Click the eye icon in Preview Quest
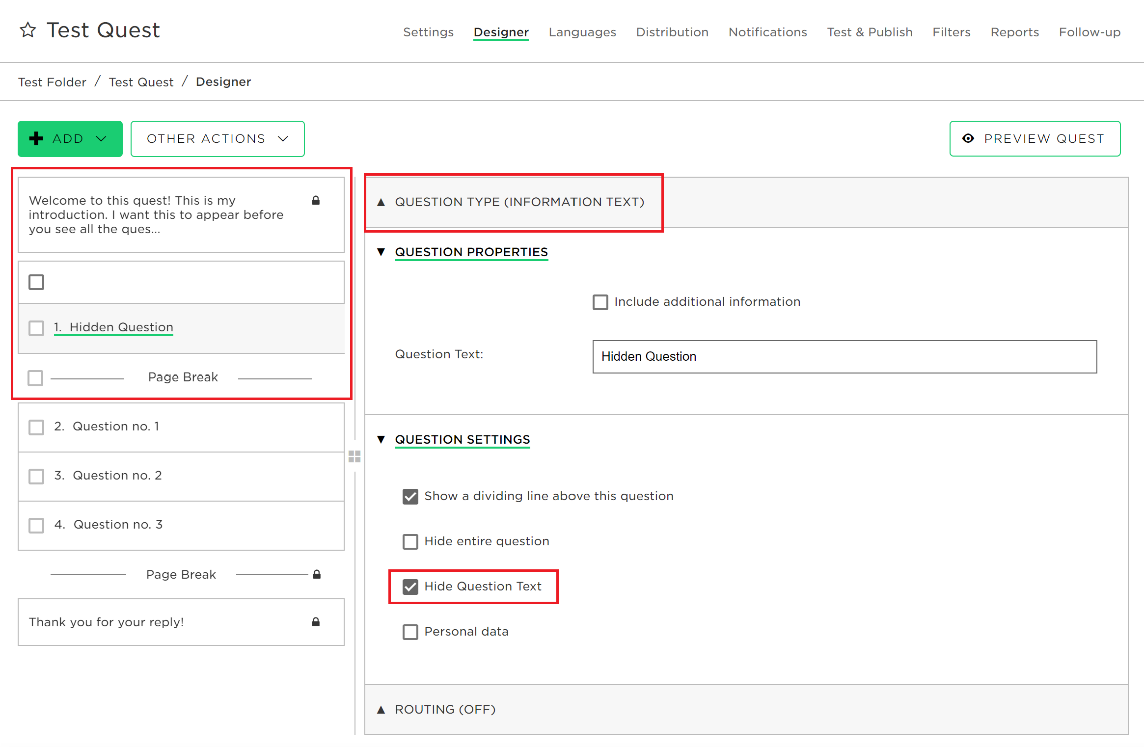The image size is (1144, 747). pyautogui.click(x=968, y=139)
